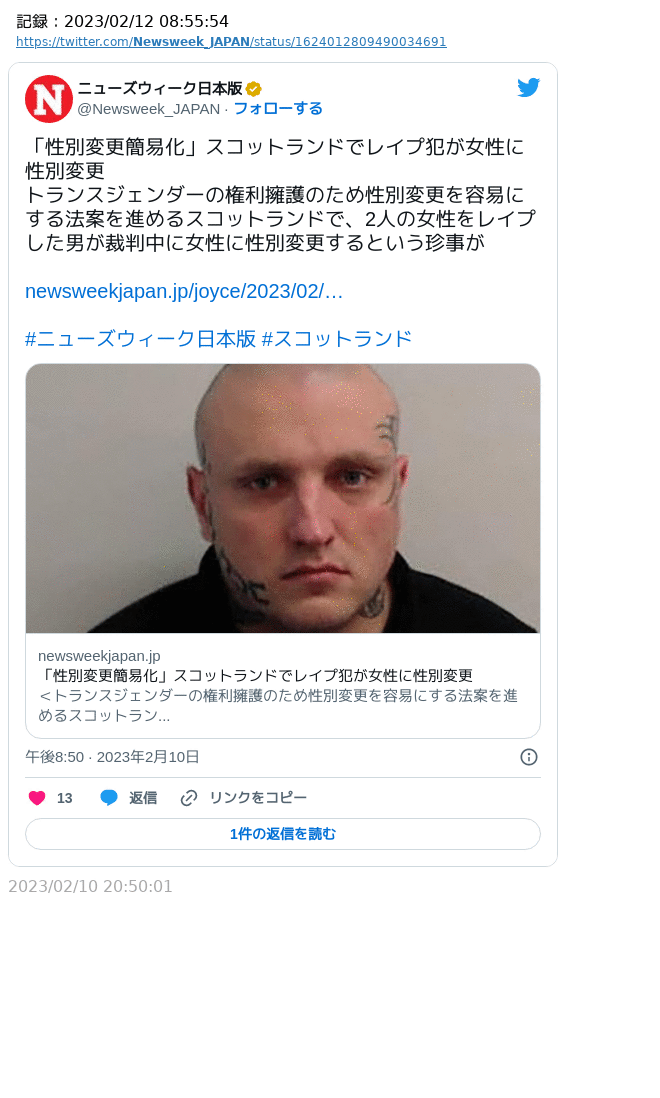This screenshot has height=1098, width=660.
Task: Open the tweet info circle icon
Action: tap(529, 757)
